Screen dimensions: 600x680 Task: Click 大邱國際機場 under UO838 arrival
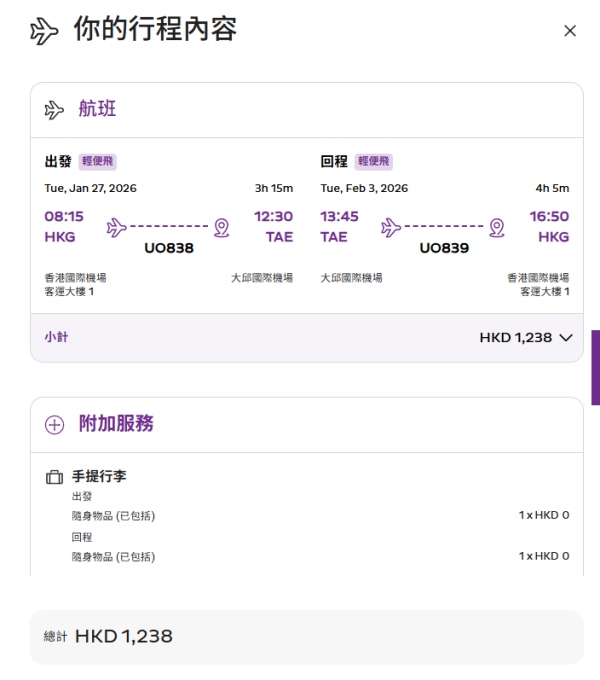[x=262, y=278]
